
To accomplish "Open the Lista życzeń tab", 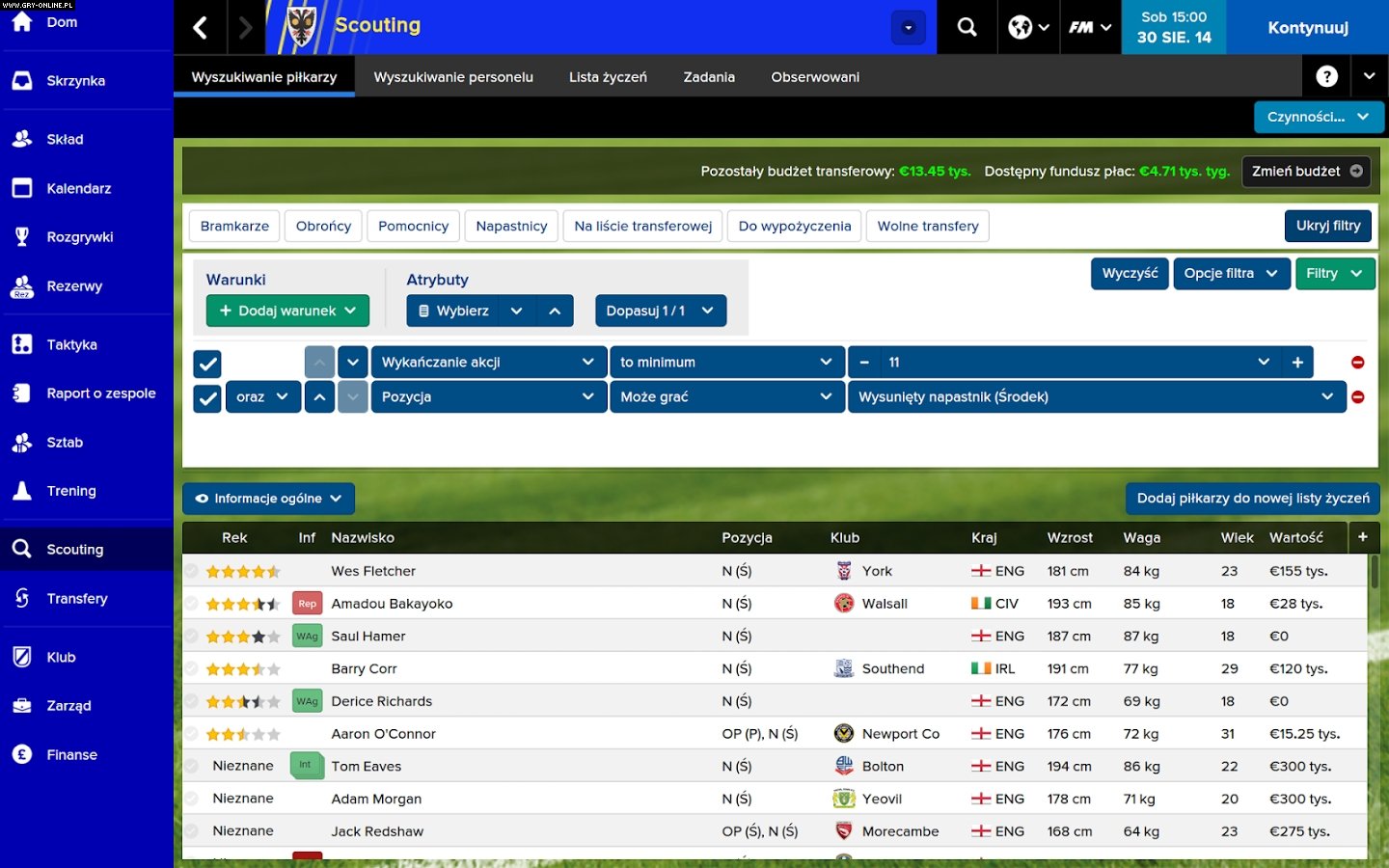I will coord(607,76).
